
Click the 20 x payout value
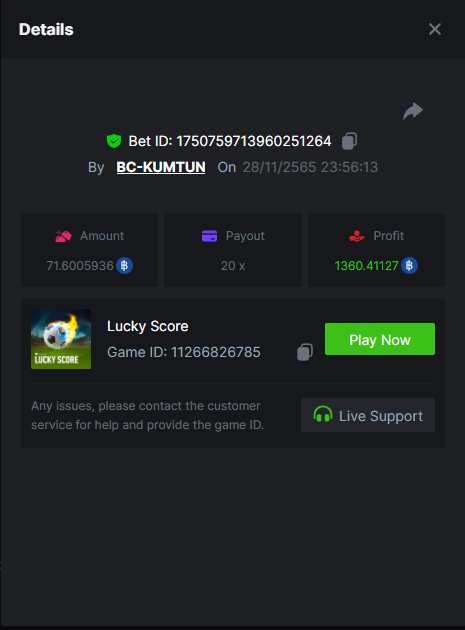point(233,266)
